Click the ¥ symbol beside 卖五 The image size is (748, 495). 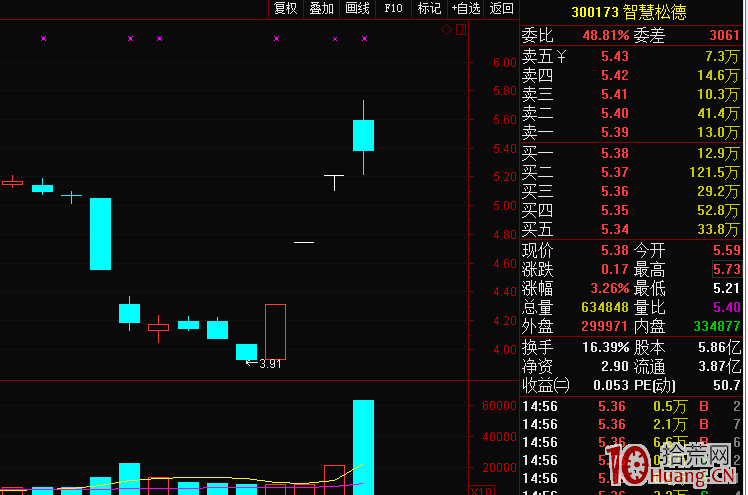[561, 57]
